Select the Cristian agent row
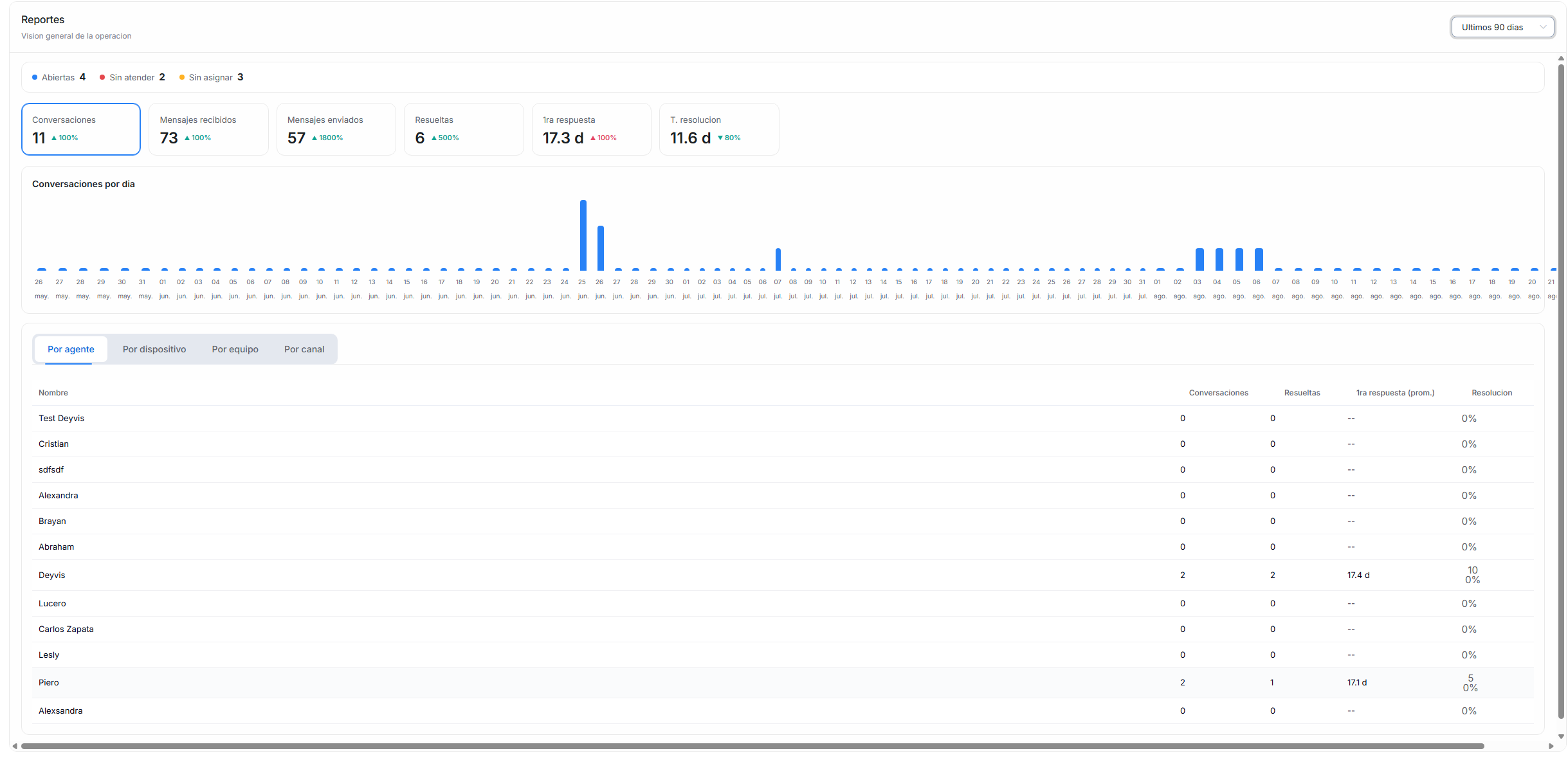This screenshot has height=760, width=1568. click(783, 444)
